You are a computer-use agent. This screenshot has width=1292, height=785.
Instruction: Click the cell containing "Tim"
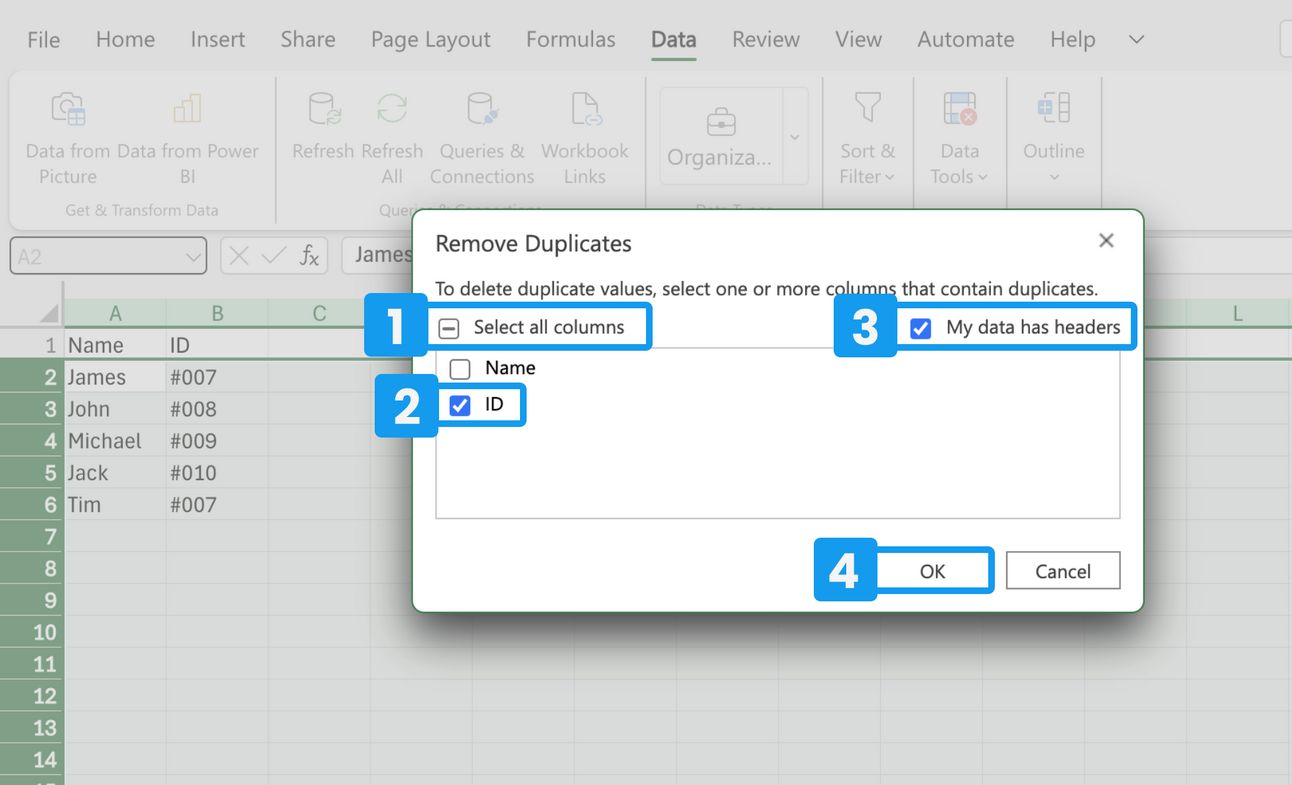[115, 505]
